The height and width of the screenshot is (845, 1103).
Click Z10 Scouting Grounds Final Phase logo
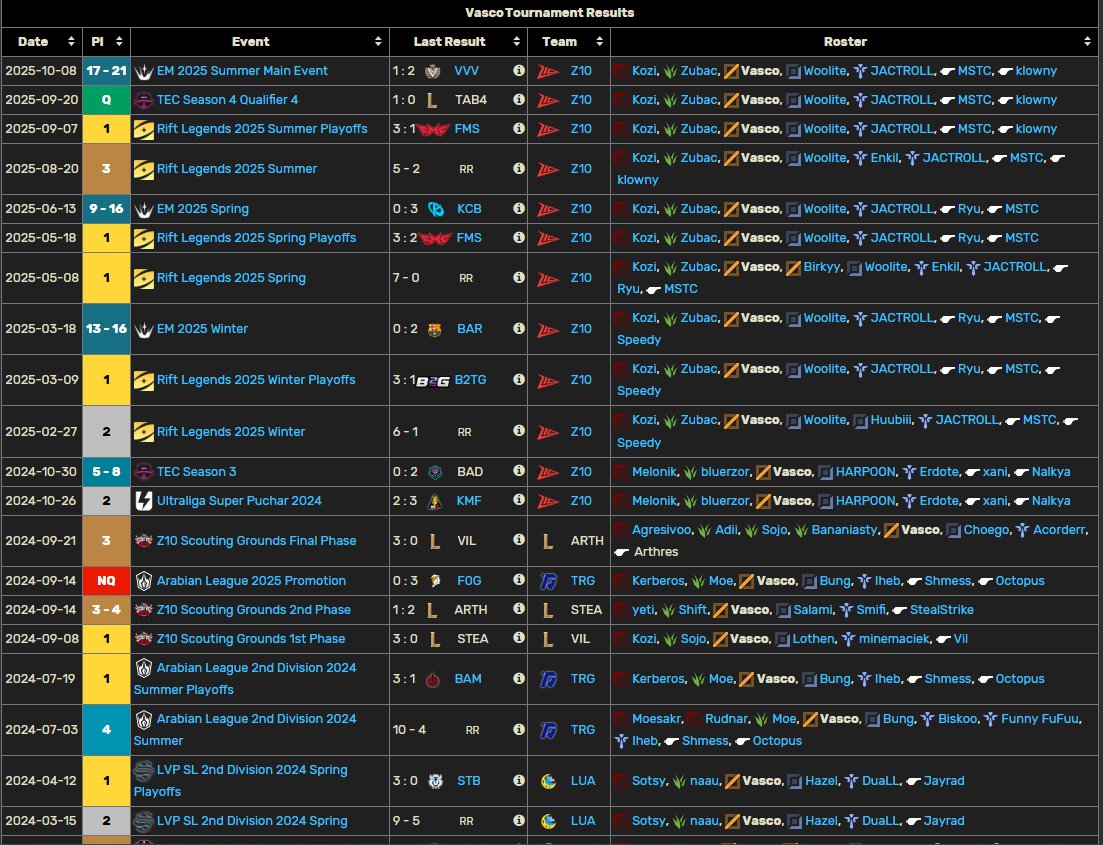pyautogui.click(x=144, y=540)
